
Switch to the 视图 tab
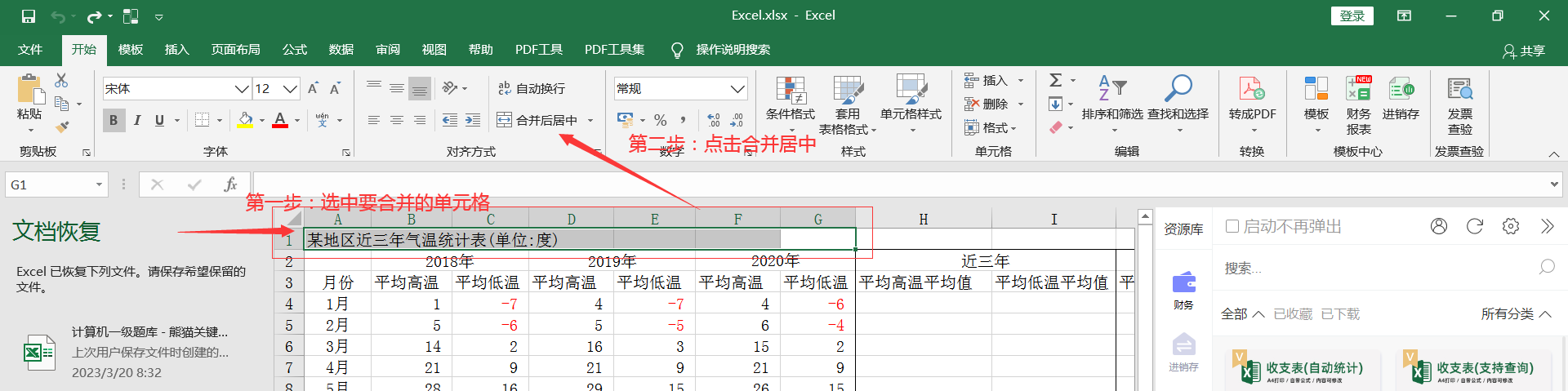[x=434, y=50]
